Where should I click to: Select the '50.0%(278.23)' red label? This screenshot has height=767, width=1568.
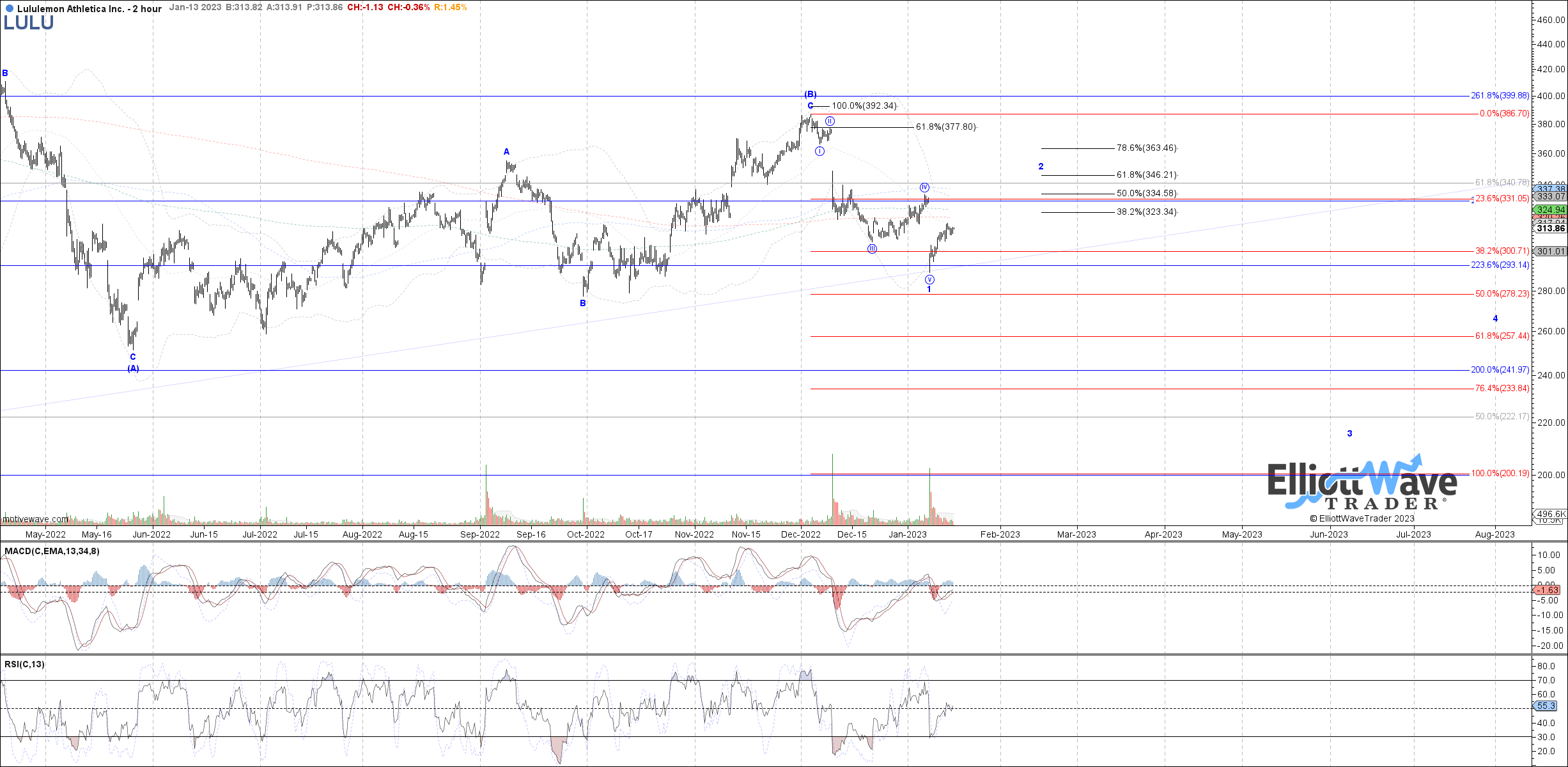point(1502,294)
